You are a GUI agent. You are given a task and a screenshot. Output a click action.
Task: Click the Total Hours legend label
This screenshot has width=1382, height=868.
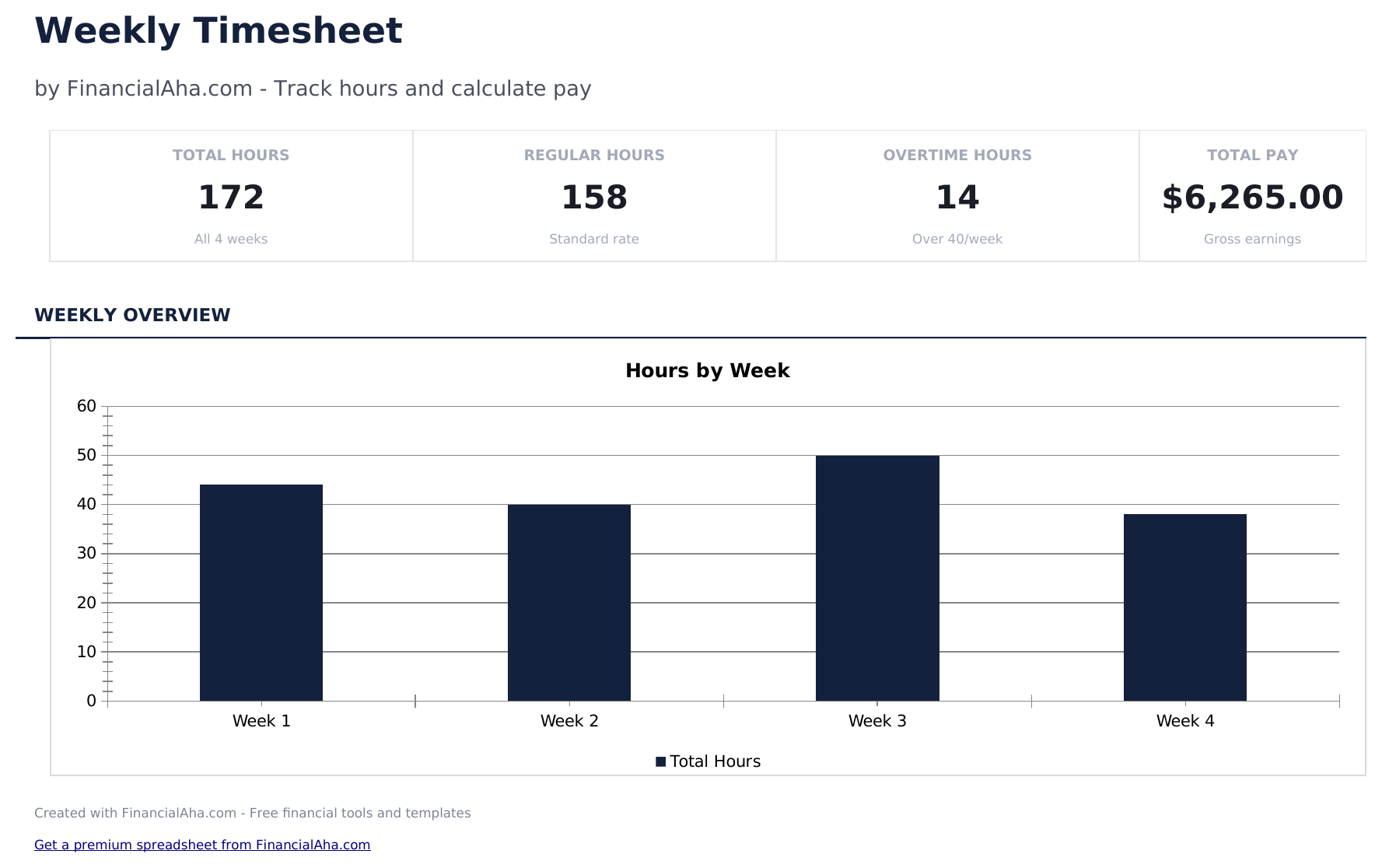(715, 761)
